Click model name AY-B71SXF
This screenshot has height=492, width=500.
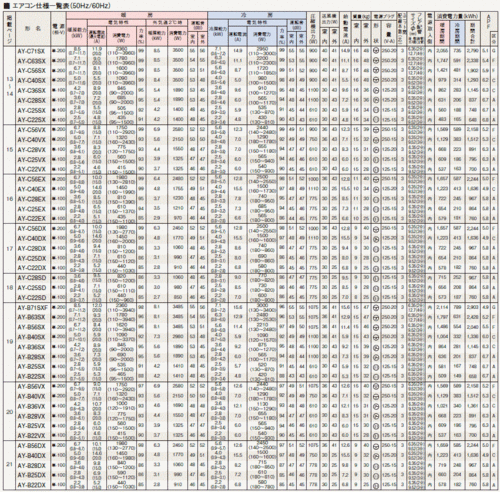click(32, 307)
